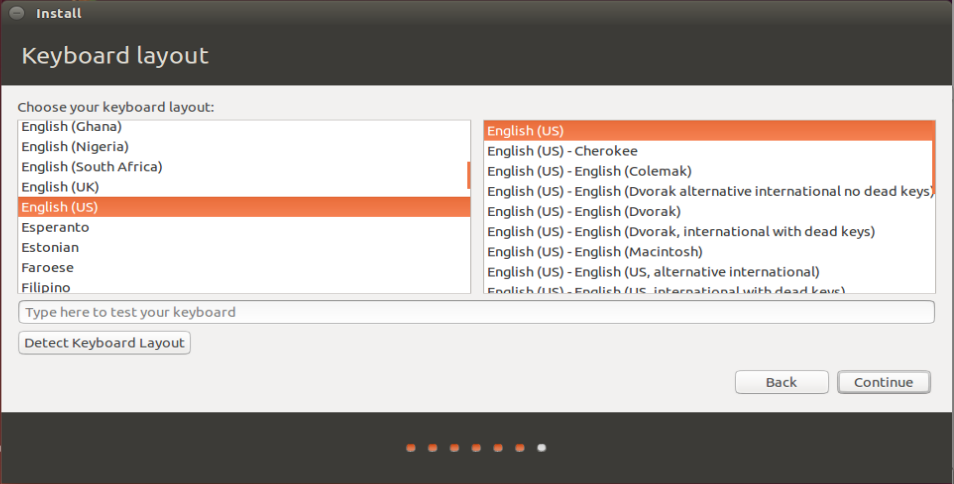Select English (US) - English (Dvorak) variant

click(x=709, y=211)
